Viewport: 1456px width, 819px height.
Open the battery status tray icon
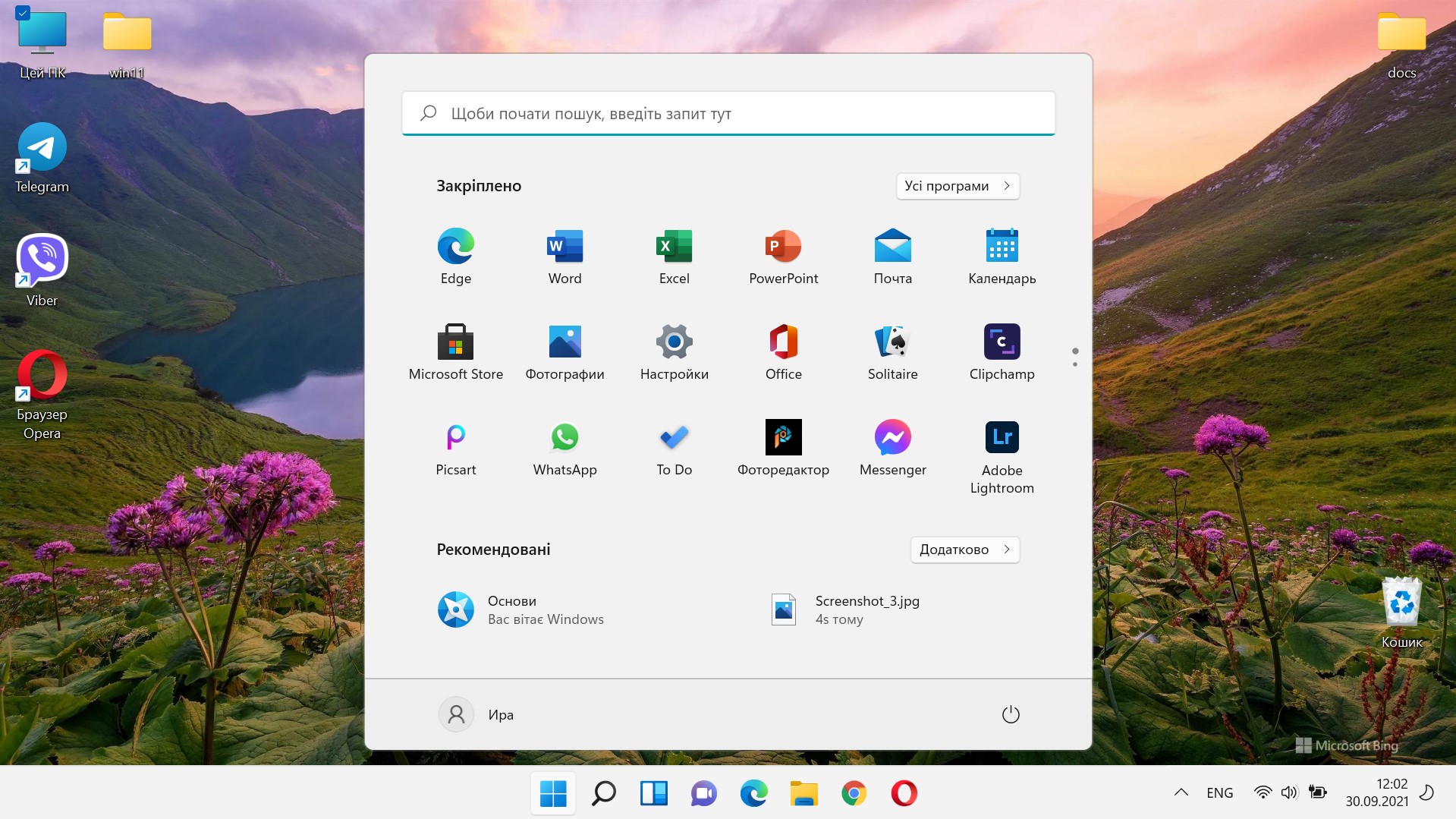(1318, 792)
